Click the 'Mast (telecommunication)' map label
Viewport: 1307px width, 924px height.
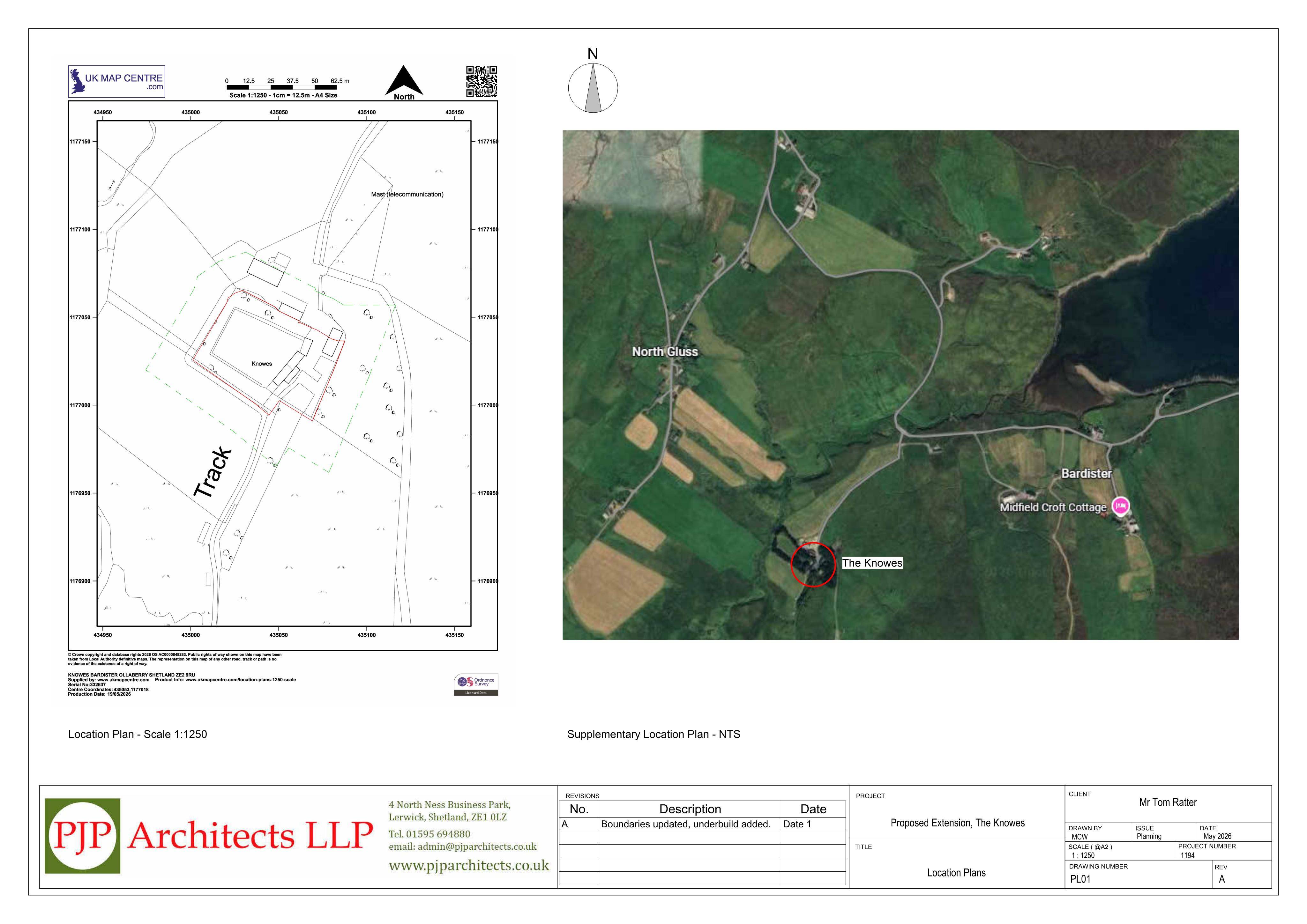tap(407, 195)
